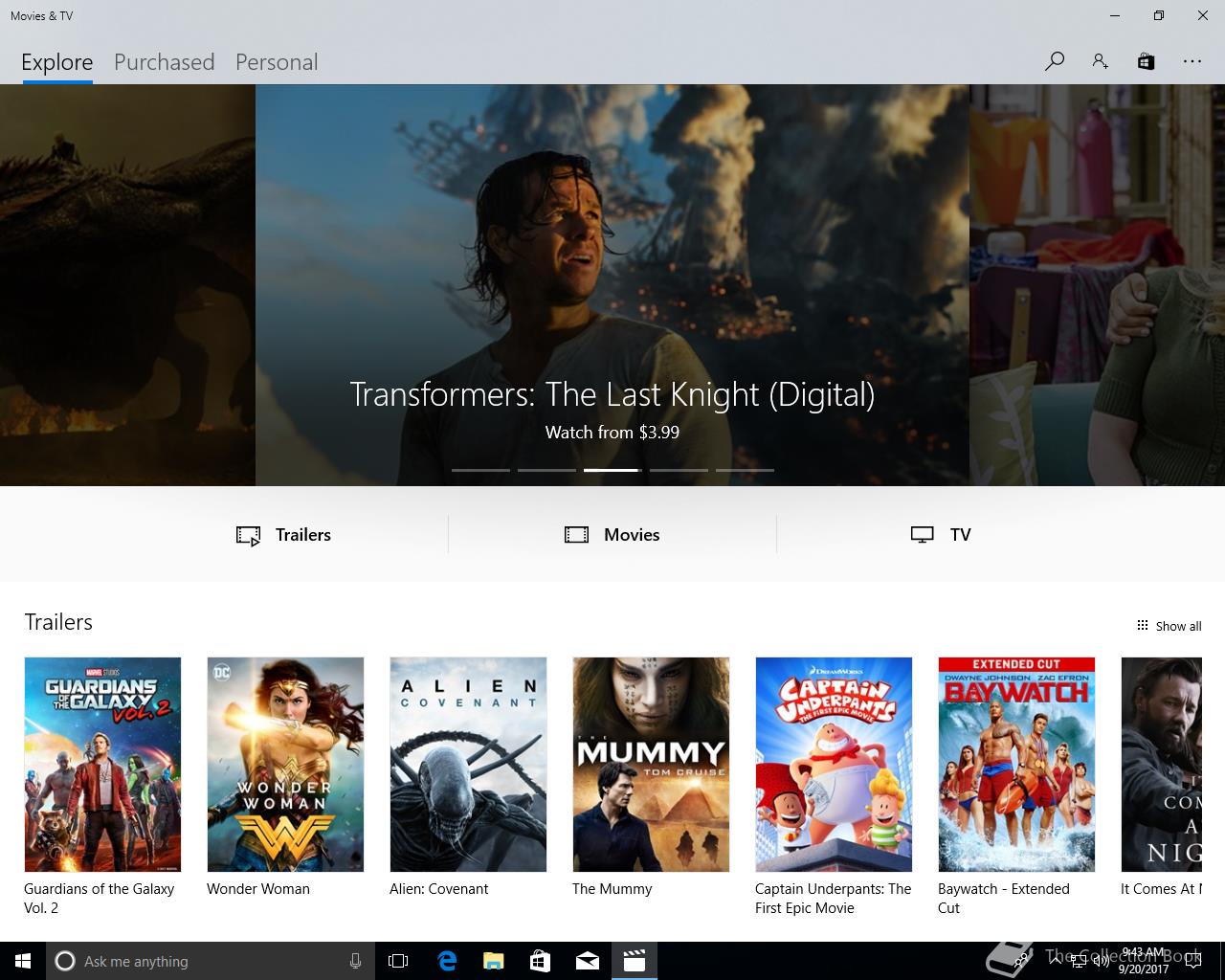
Task: Switch to the Explore tab
Action: (57, 62)
